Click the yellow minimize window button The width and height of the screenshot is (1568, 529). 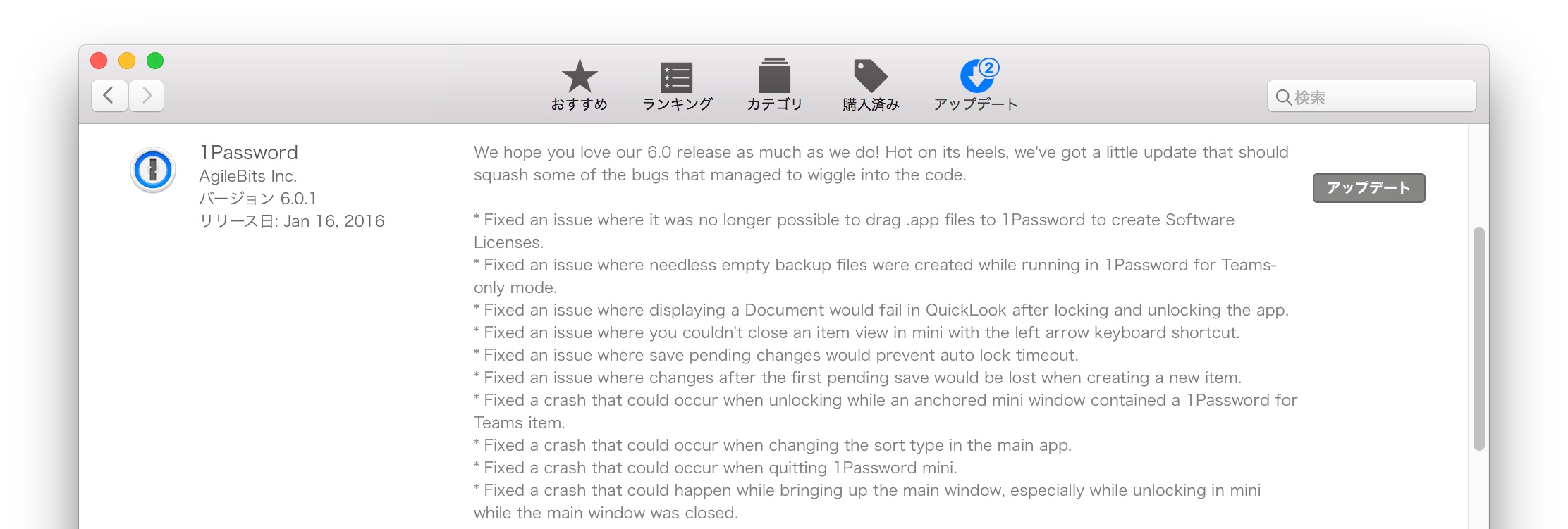127,61
